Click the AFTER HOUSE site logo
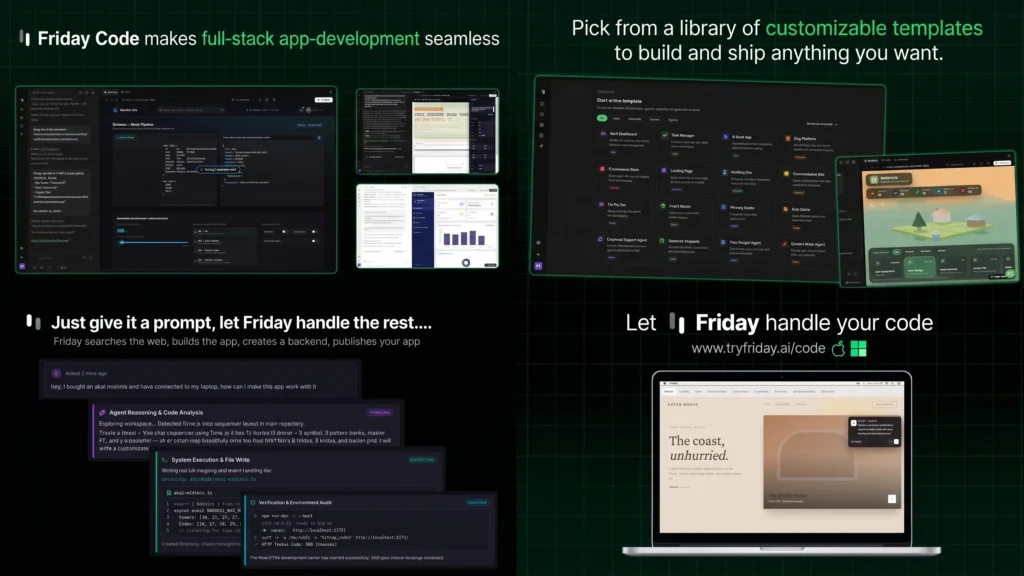 (x=682, y=405)
